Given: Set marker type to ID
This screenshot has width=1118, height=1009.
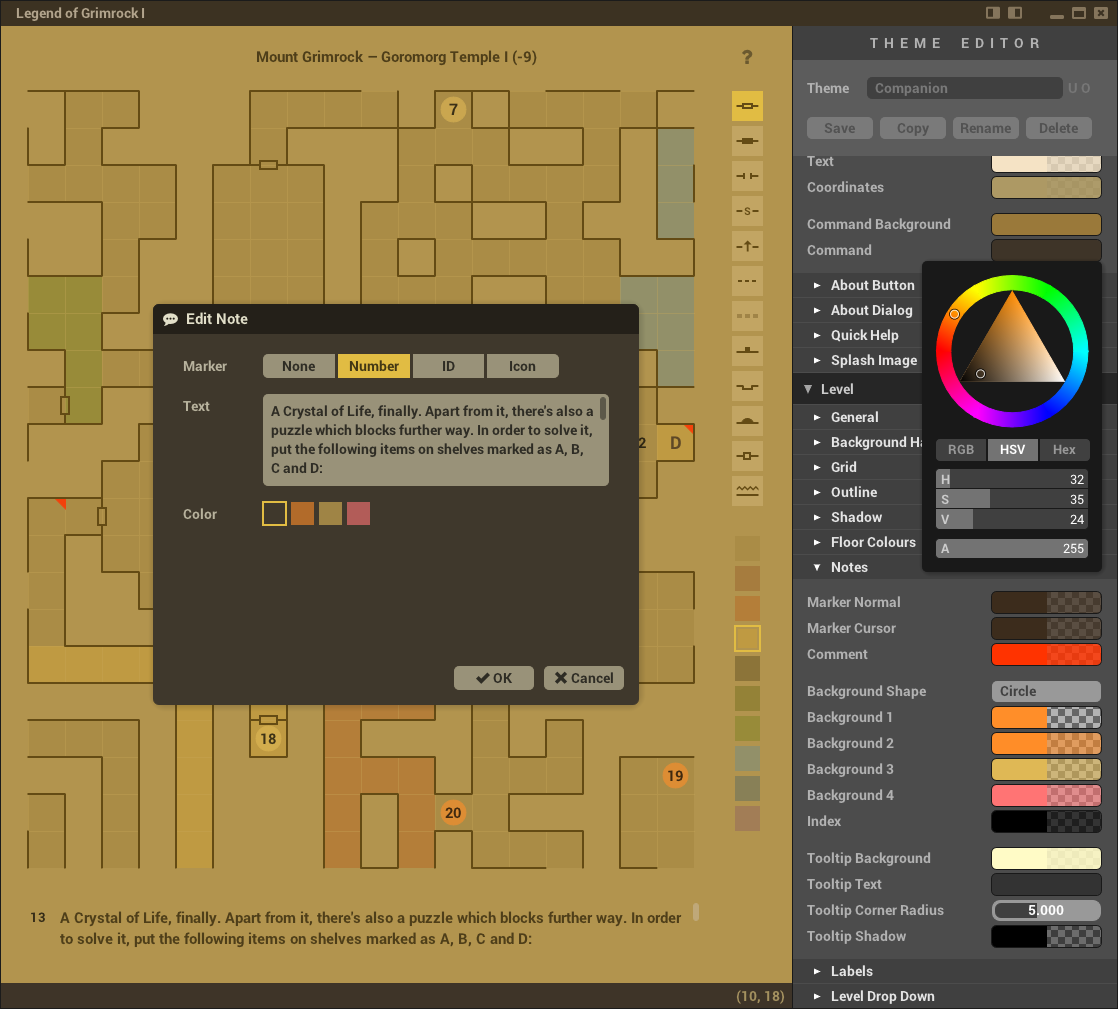Looking at the screenshot, I should click(x=448, y=366).
